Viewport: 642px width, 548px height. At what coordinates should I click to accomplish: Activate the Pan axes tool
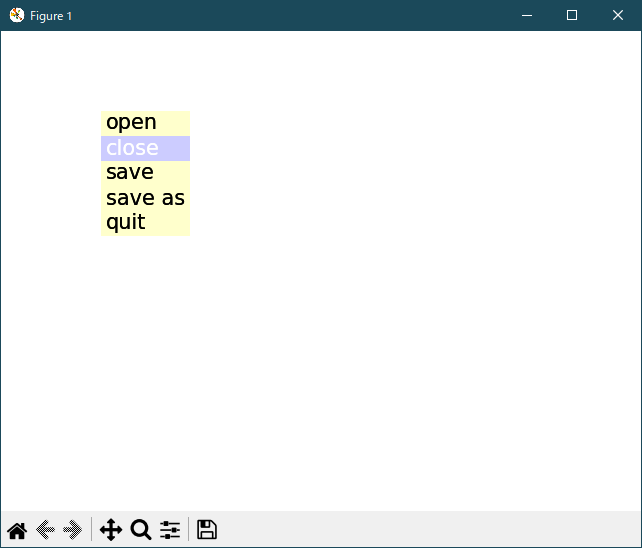coord(111,530)
